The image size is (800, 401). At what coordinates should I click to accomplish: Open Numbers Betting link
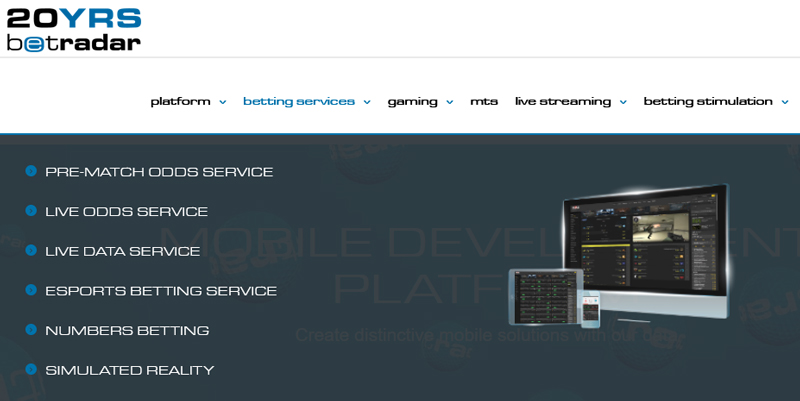[127, 331]
